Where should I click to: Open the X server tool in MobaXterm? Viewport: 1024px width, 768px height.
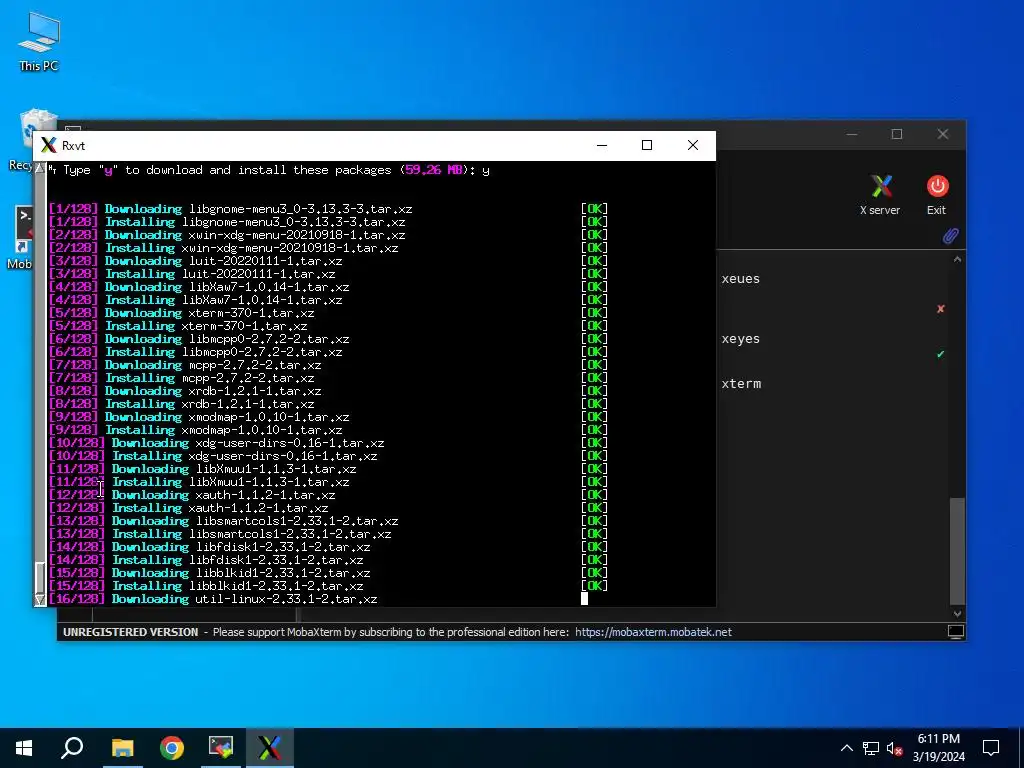point(880,195)
